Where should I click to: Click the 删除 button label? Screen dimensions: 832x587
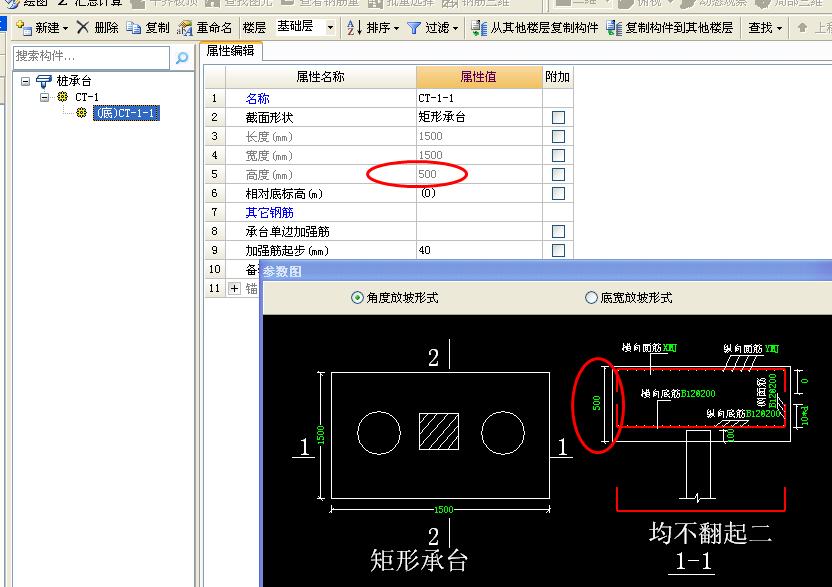click(106, 28)
